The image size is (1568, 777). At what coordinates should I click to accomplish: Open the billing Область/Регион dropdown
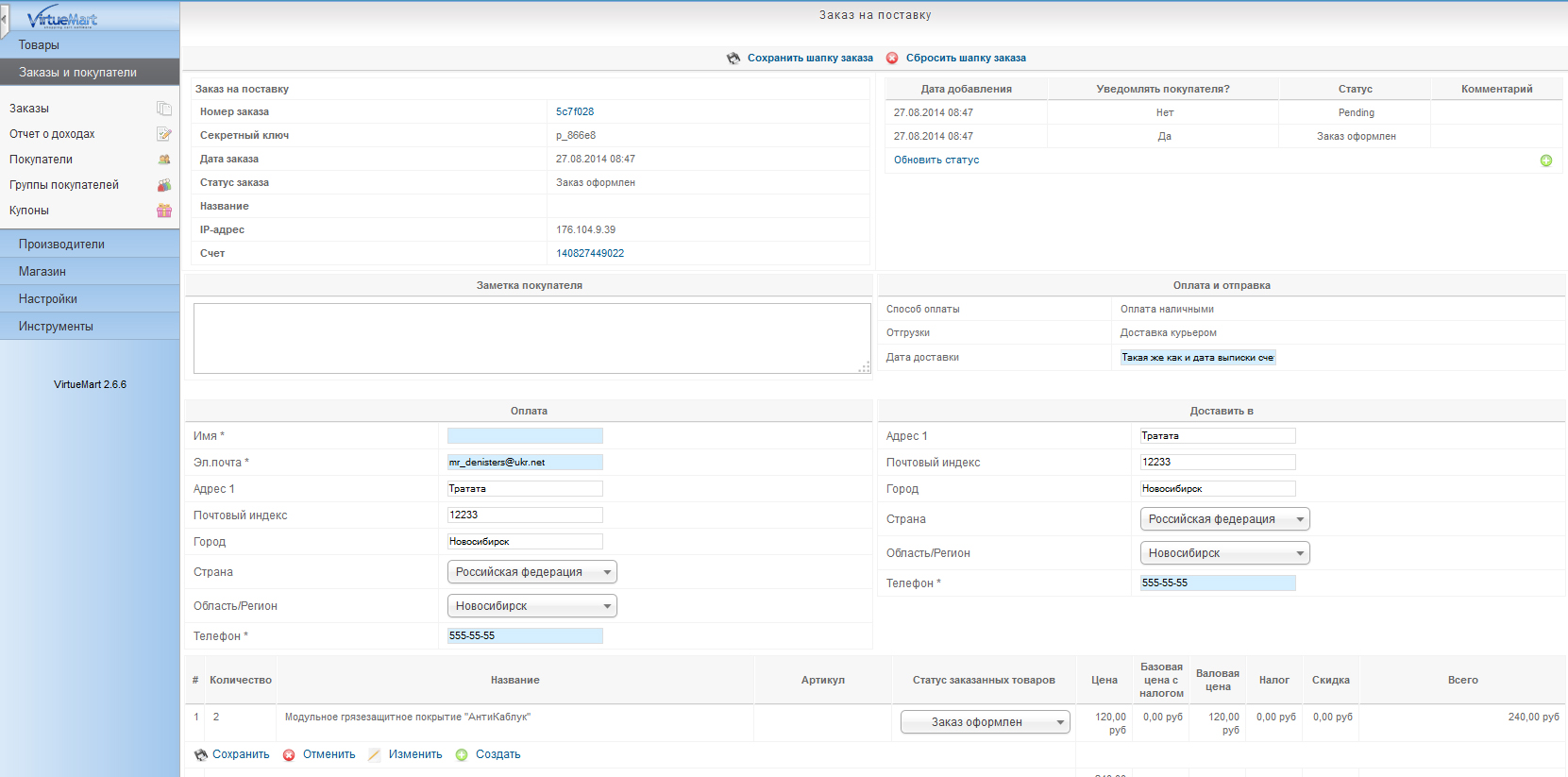tap(531, 606)
